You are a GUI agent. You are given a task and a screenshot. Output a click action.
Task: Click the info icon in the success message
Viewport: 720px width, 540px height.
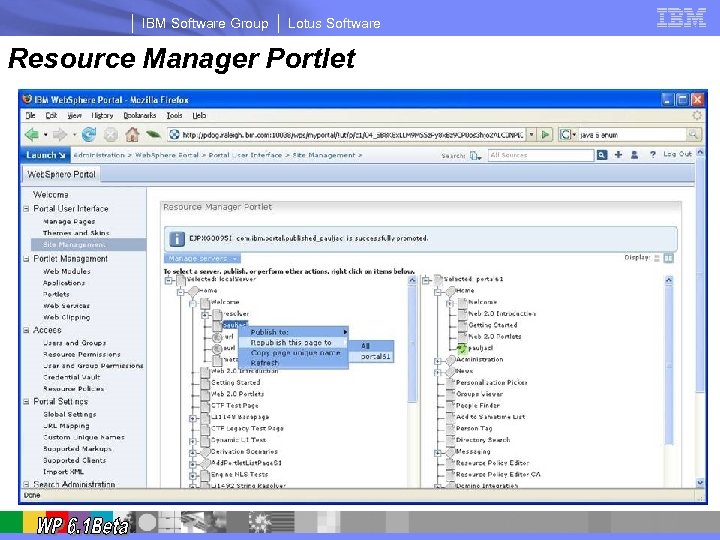176,239
